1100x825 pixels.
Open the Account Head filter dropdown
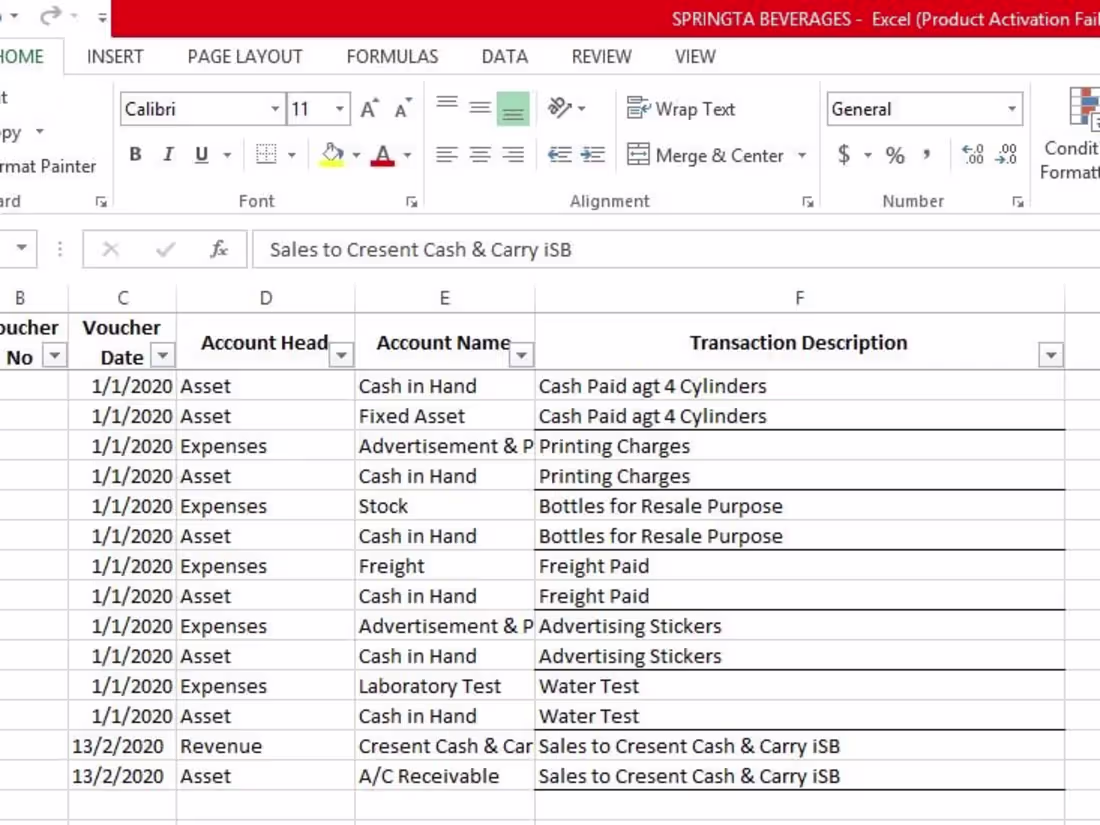[341, 355]
